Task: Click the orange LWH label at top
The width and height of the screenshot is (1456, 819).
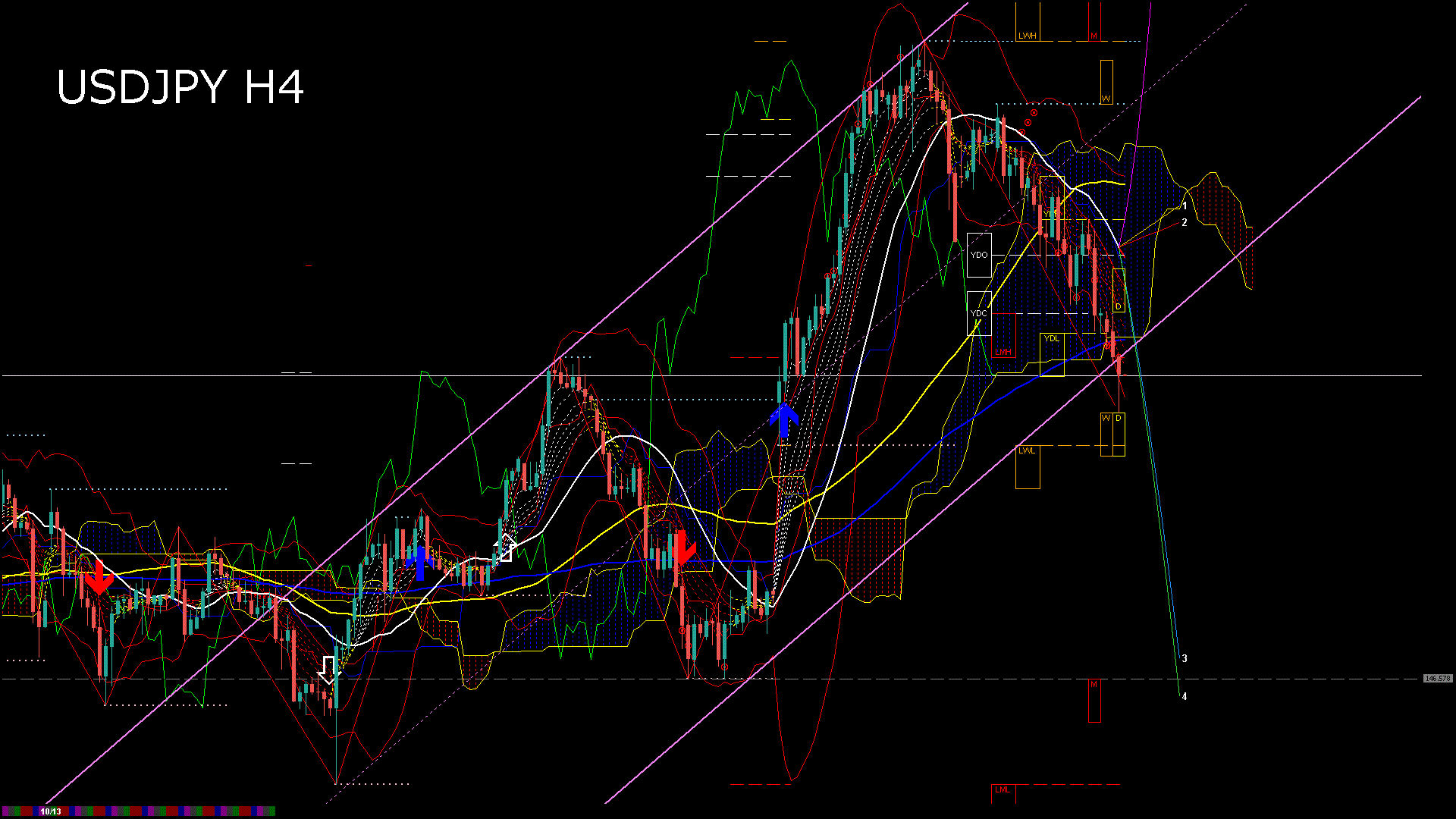Action: pyautogui.click(x=1028, y=36)
